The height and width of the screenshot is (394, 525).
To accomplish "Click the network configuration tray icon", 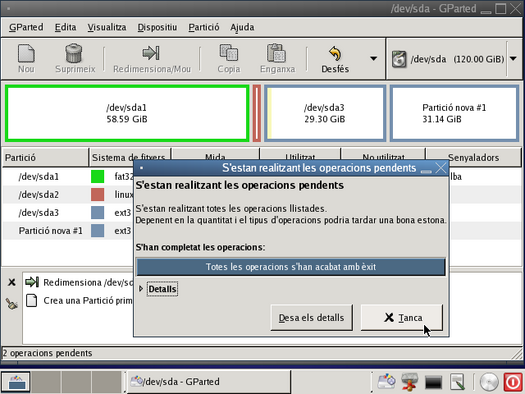I will pos(410,382).
